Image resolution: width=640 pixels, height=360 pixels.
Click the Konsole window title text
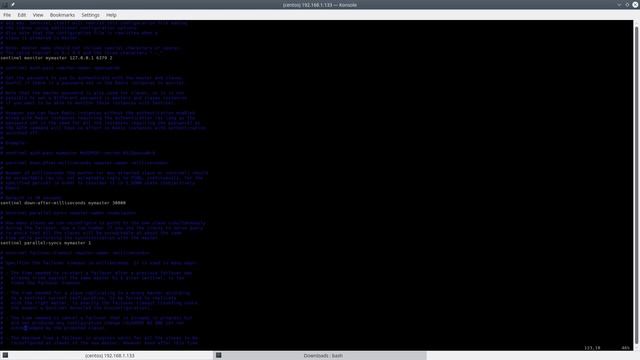point(320,5)
